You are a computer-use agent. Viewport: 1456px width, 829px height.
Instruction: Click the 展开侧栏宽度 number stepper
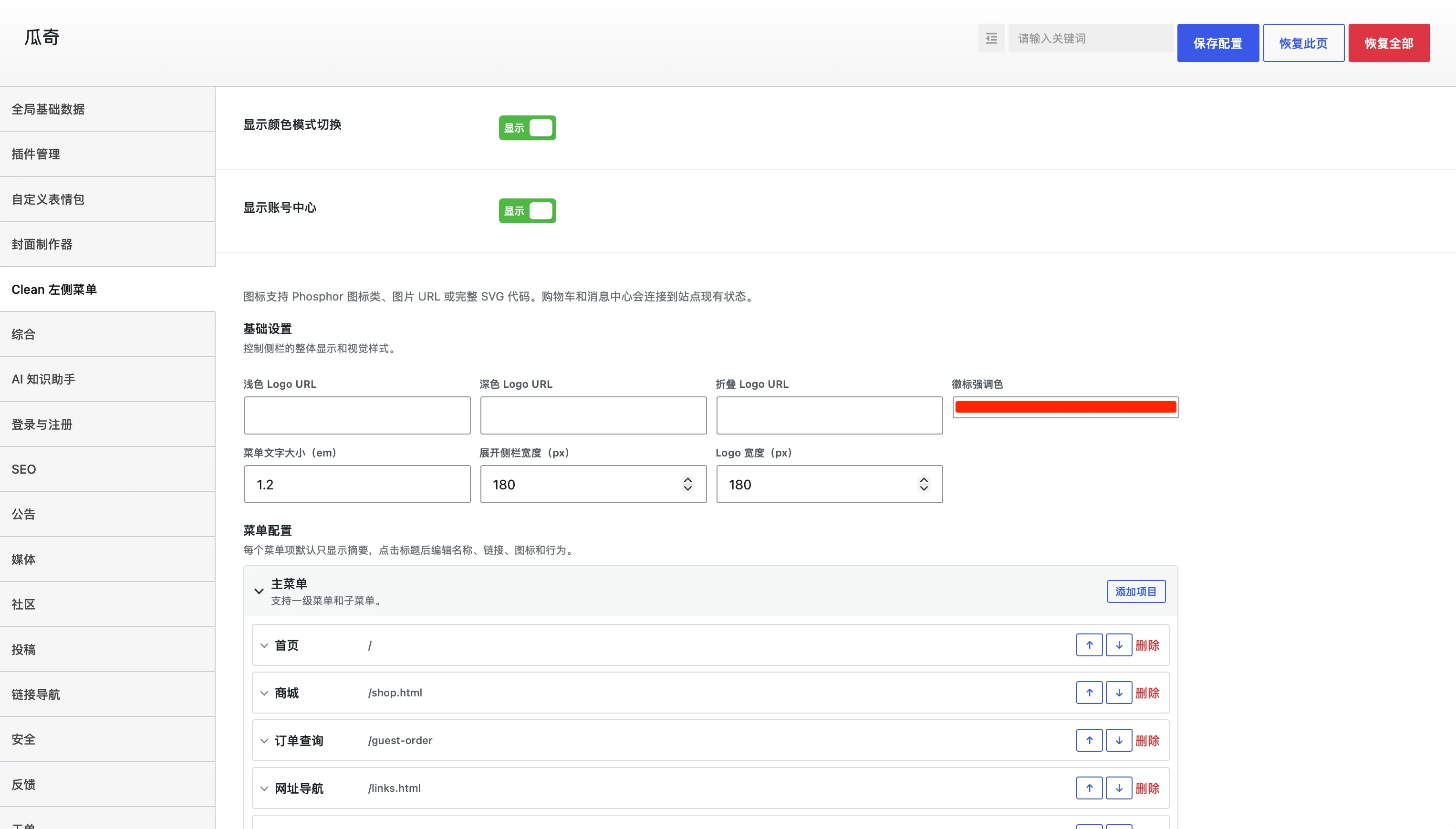click(687, 485)
